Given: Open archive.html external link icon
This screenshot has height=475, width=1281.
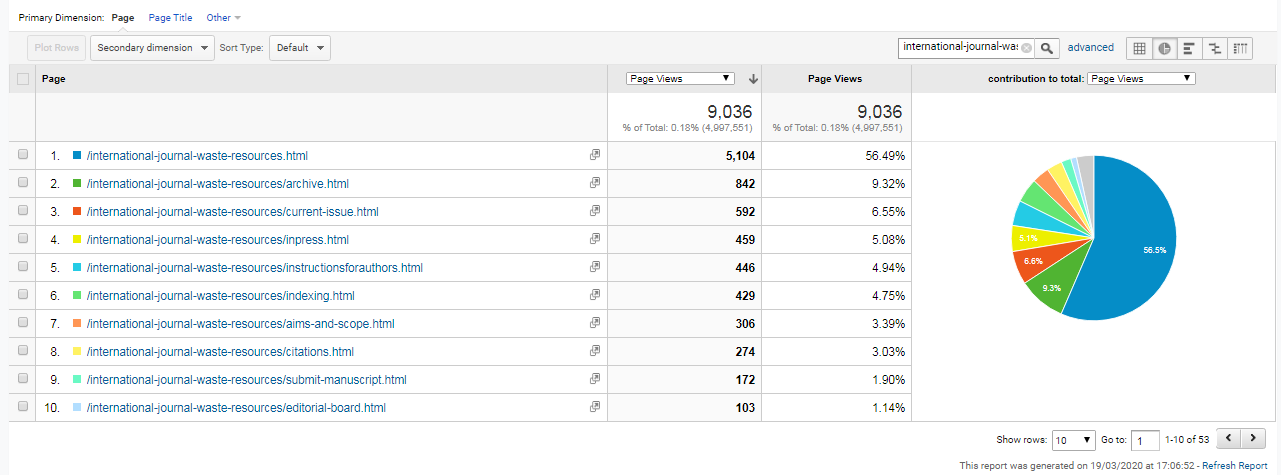Looking at the screenshot, I should [595, 183].
